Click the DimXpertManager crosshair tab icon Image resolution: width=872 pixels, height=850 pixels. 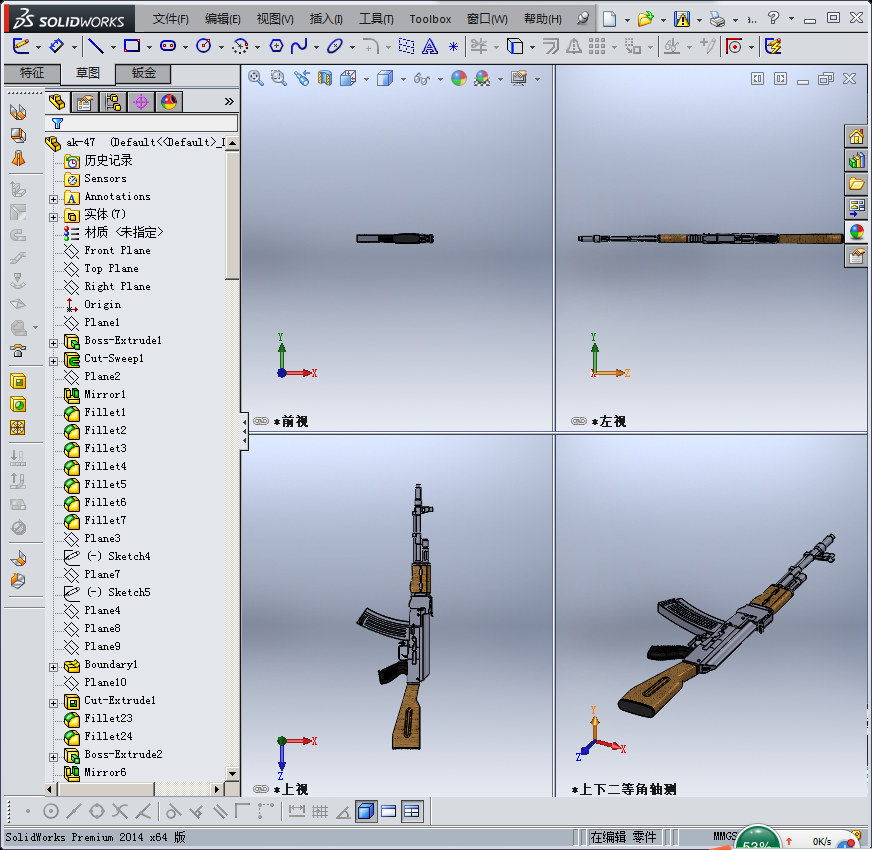point(141,102)
